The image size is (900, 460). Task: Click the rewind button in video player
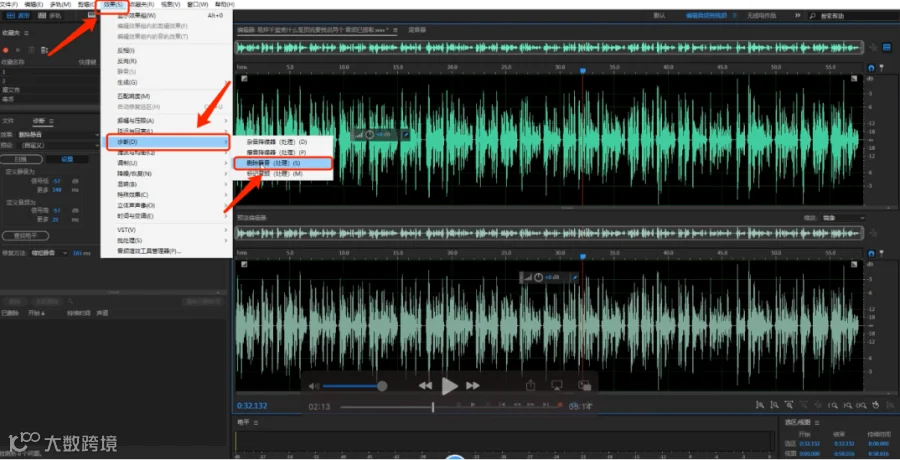click(425, 386)
